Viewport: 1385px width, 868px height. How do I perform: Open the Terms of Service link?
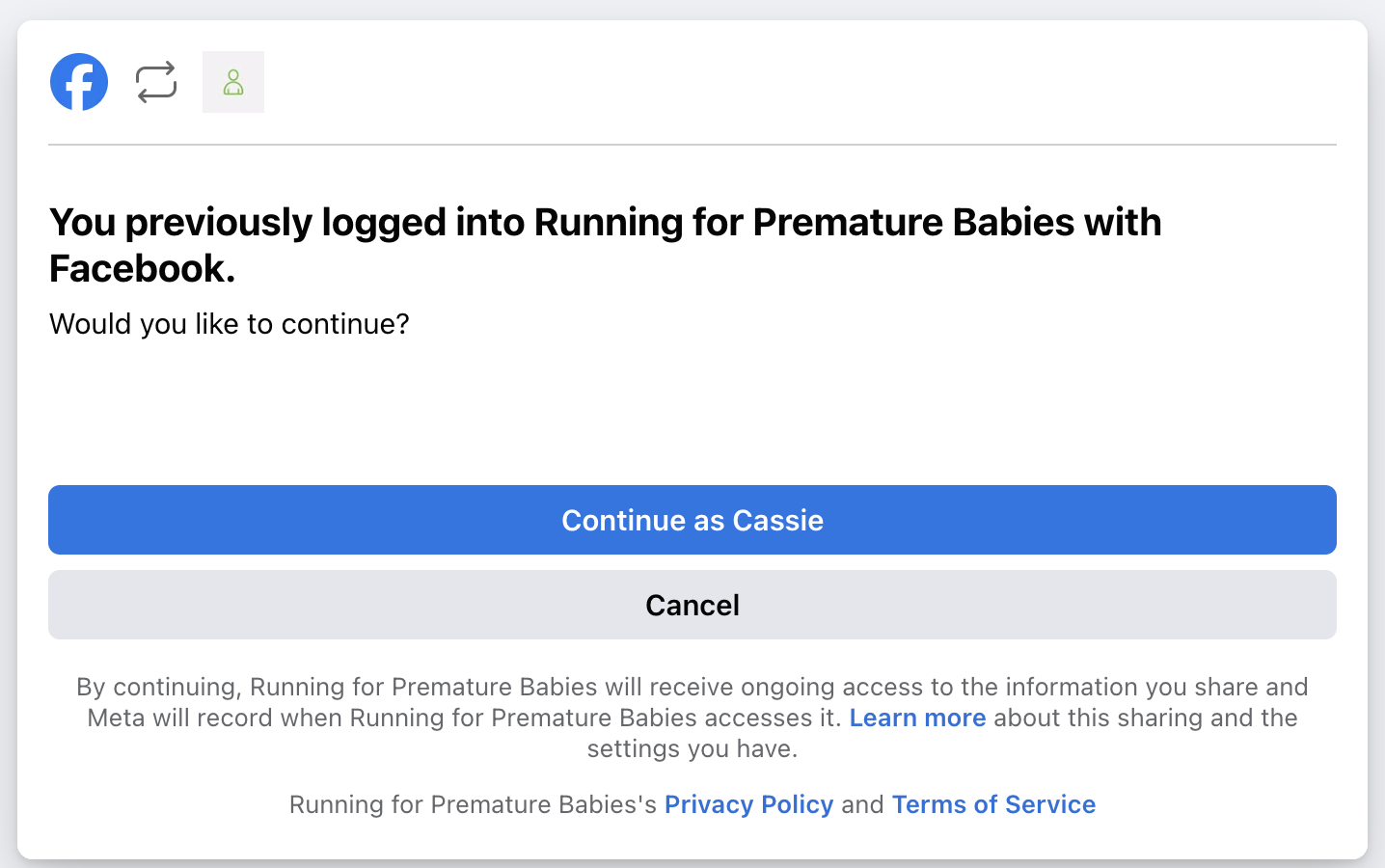993,804
